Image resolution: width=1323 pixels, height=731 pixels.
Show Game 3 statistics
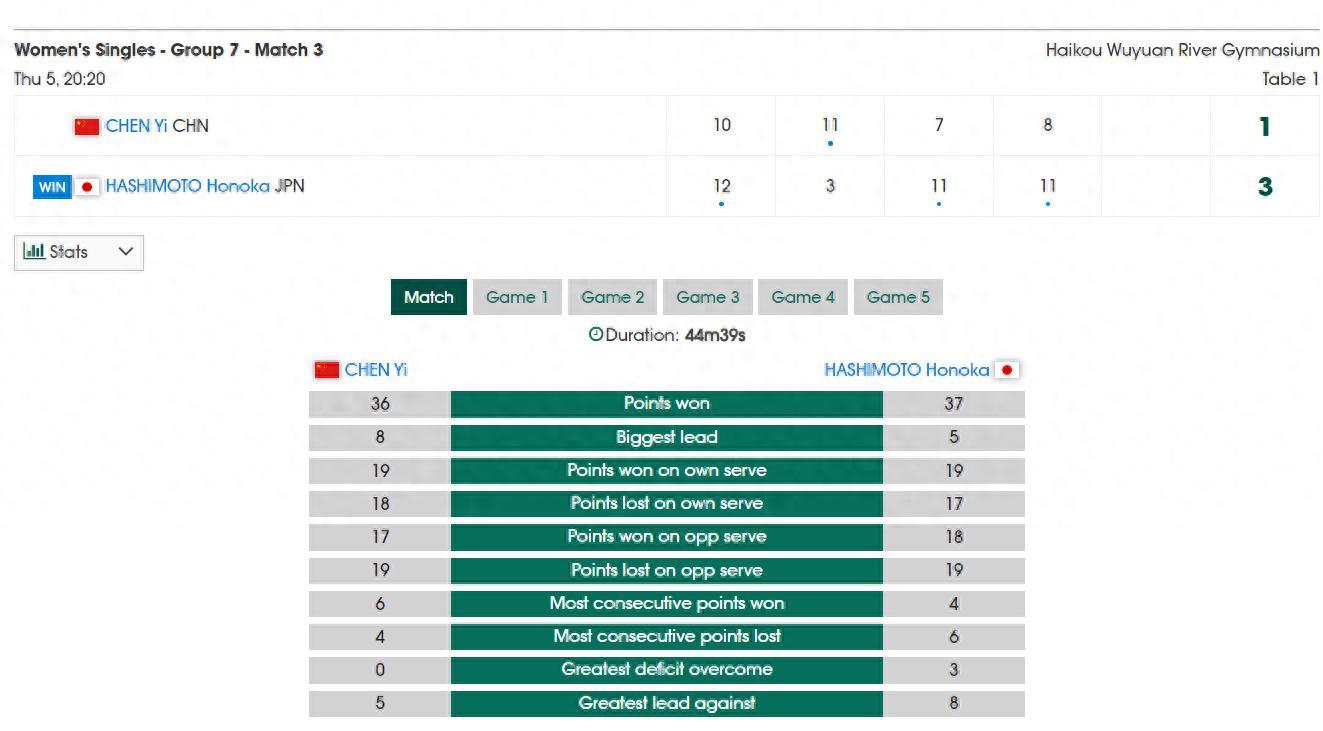tap(707, 297)
